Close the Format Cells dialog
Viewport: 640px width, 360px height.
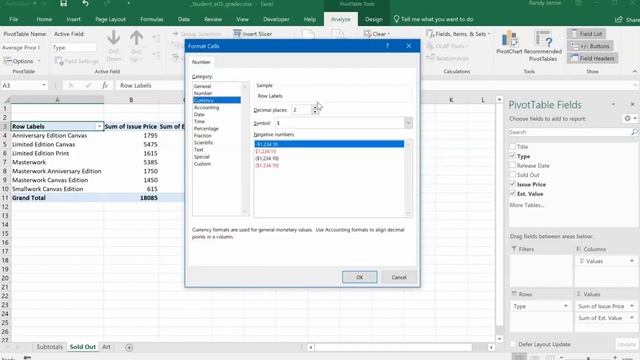[x=409, y=46]
